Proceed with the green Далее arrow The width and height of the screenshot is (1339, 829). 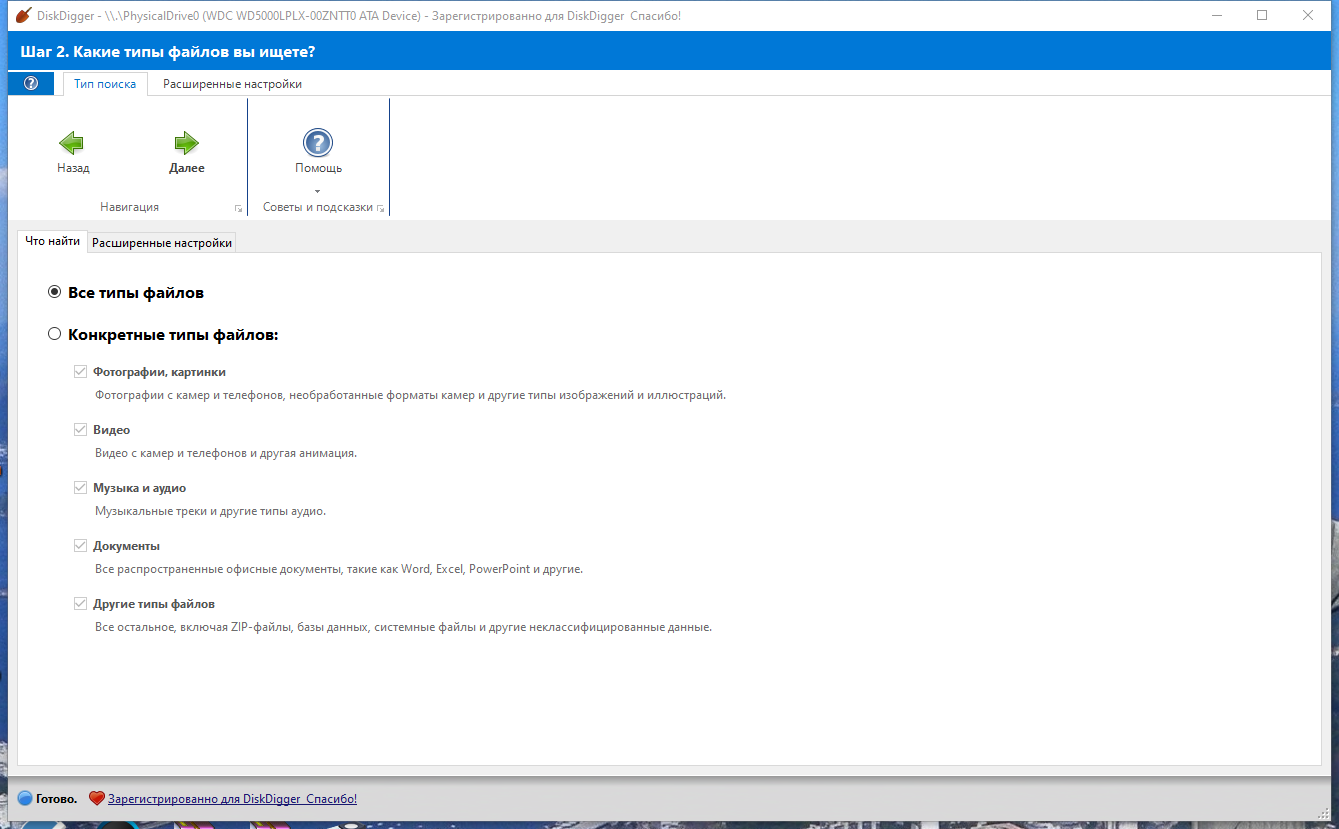[186, 143]
